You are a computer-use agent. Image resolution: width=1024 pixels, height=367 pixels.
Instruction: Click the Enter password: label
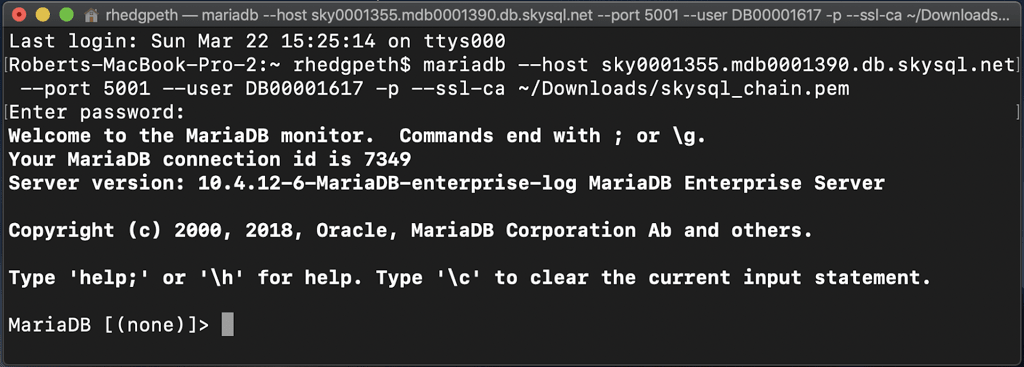97,113
